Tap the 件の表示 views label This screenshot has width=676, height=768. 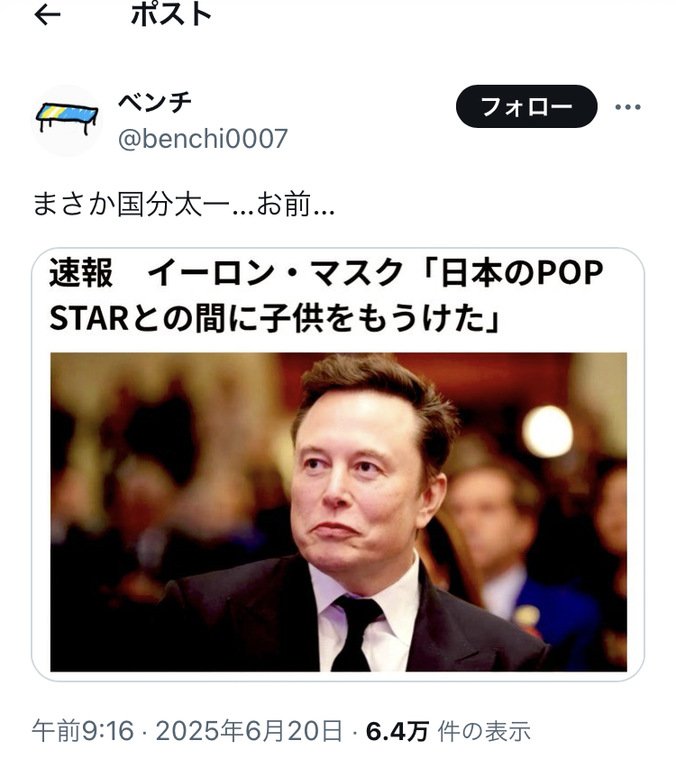coord(483,732)
